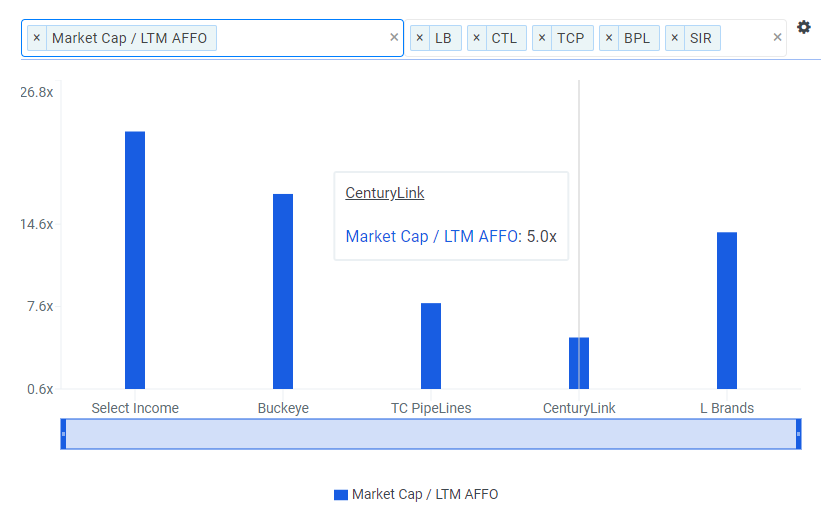The height and width of the screenshot is (519, 838).
Task: Clear all metrics in the metric field
Action: (394, 37)
